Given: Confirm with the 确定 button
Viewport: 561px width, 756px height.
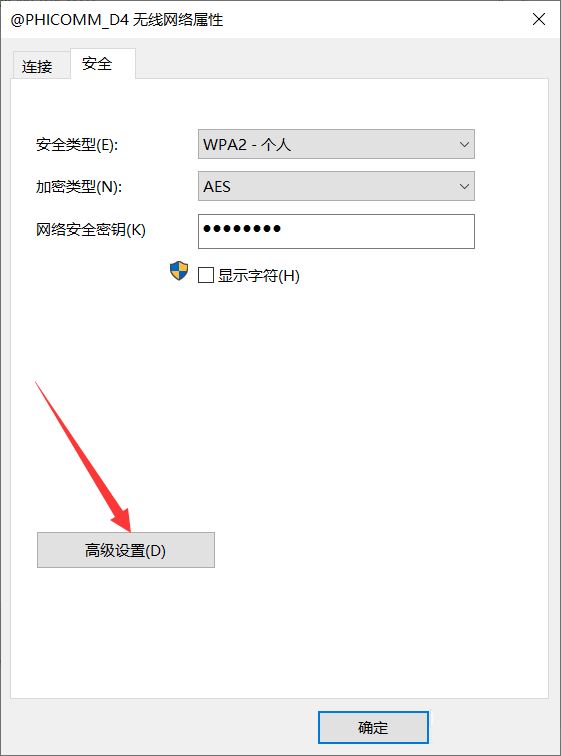Looking at the screenshot, I should coord(373,728).
